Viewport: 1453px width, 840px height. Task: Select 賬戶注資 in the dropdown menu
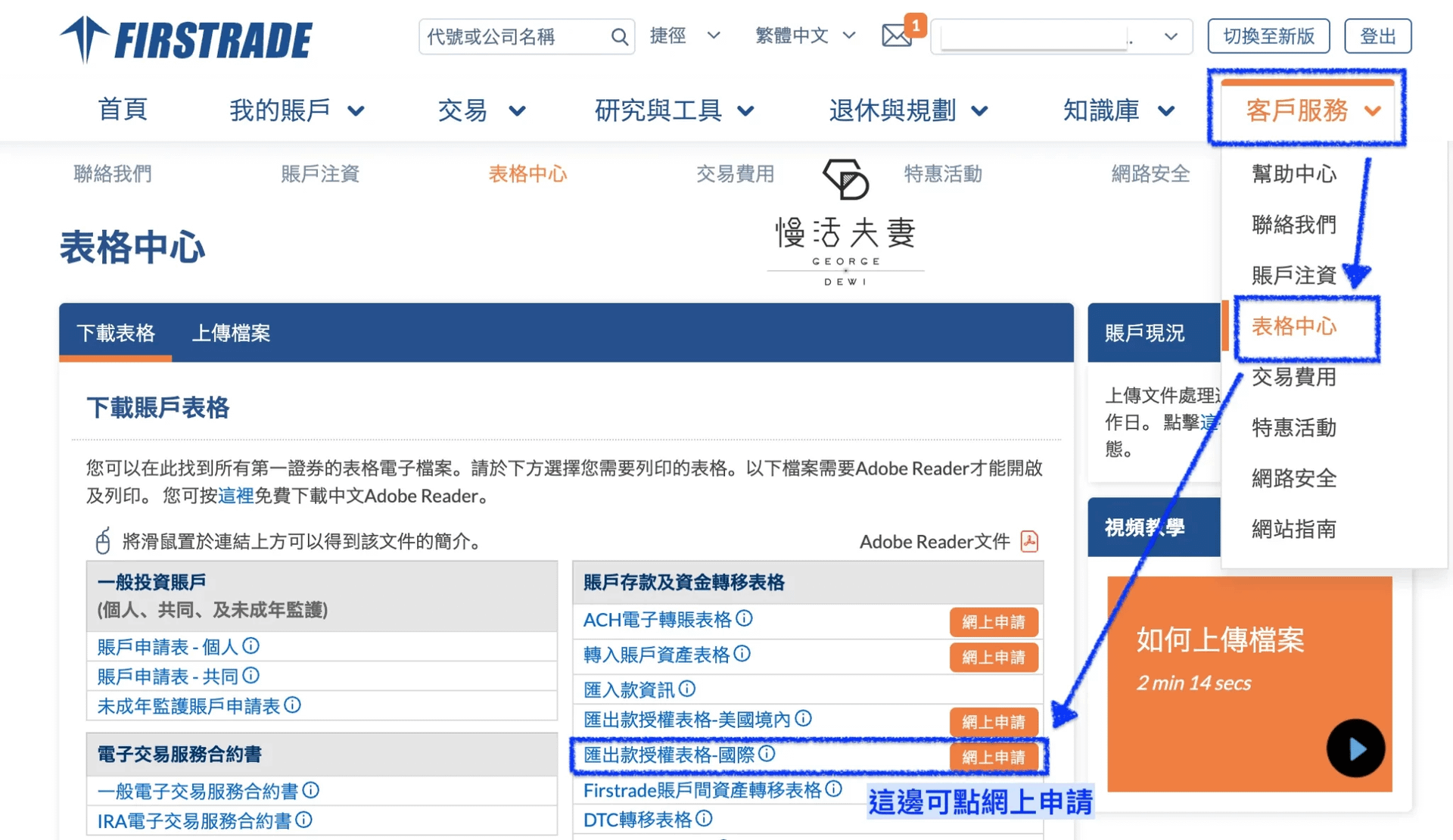pyautogui.click(x=1294, y=275)
